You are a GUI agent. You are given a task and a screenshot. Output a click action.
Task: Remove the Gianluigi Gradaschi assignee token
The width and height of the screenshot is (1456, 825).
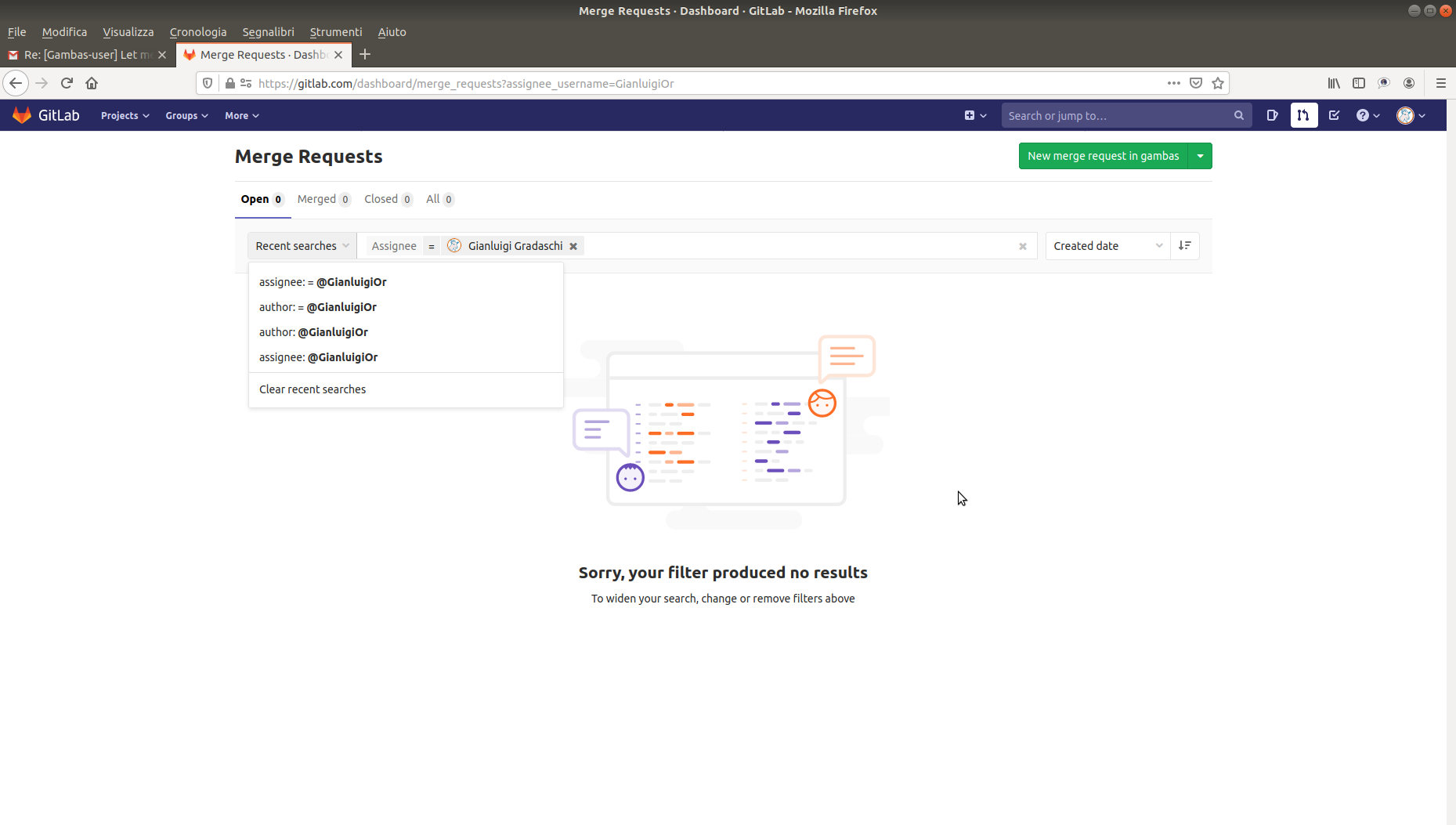click(x=573, y=246)
